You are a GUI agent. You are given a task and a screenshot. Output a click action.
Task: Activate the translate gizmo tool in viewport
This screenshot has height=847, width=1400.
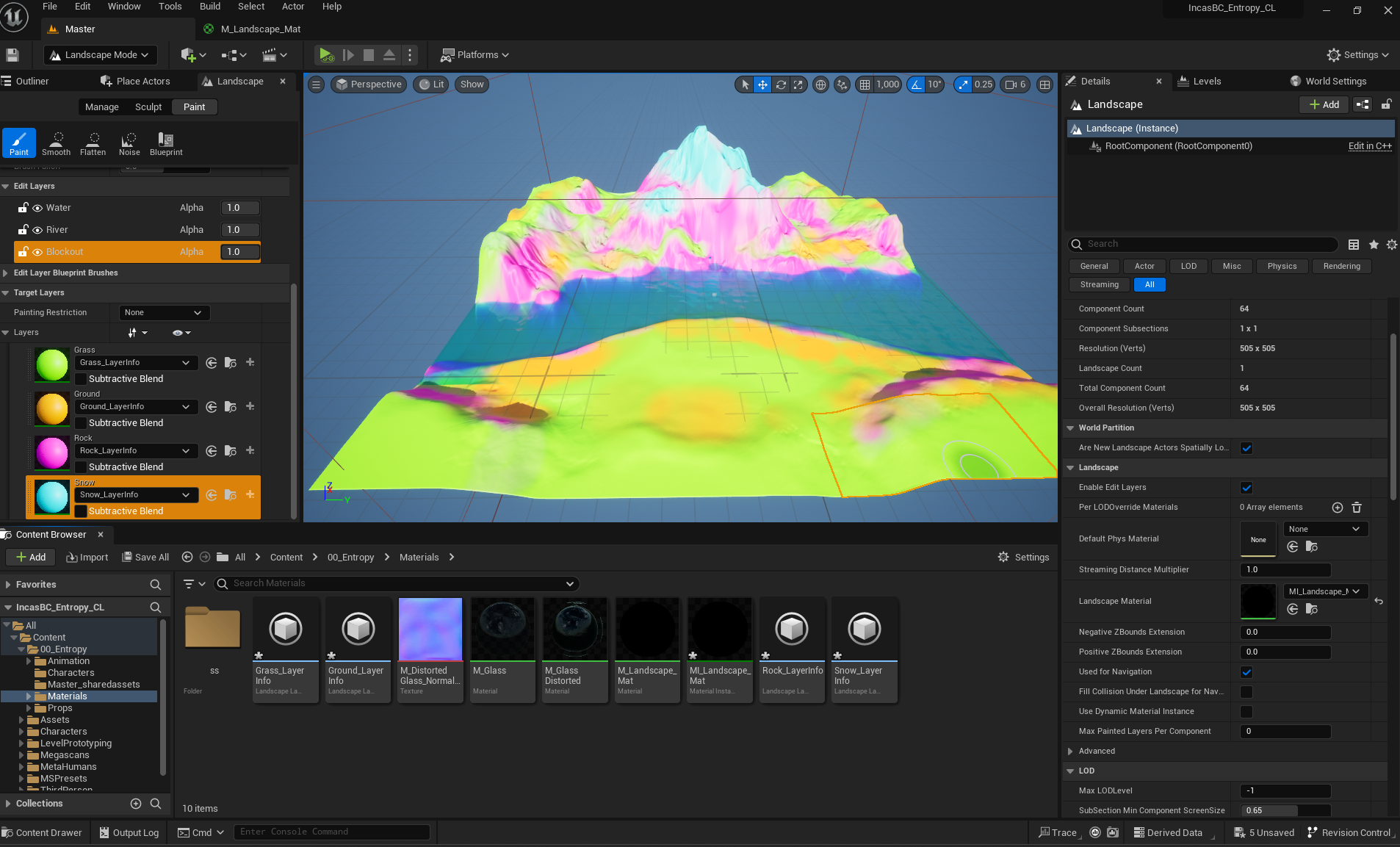pyautogui.click(x=763, y=84)
